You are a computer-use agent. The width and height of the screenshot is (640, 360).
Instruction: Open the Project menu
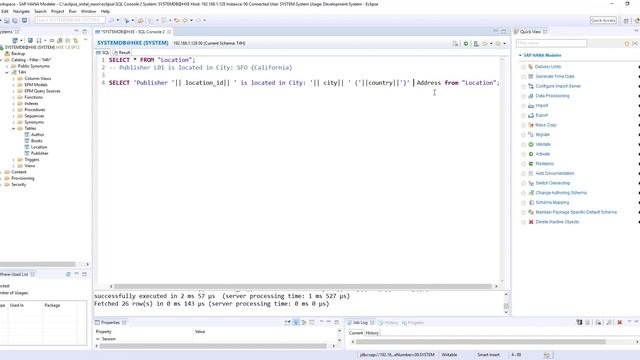click(58, 11)
